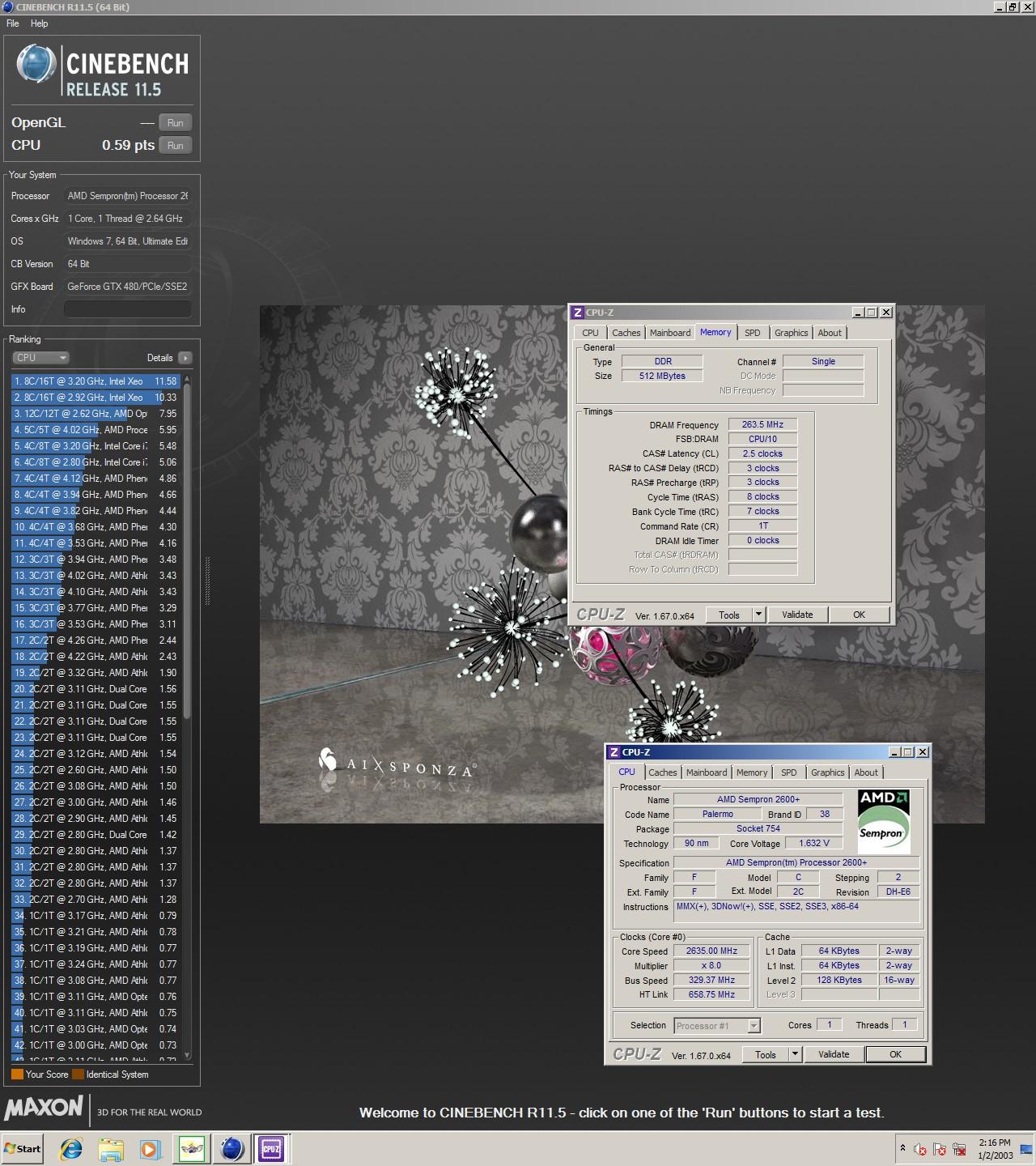Switch to CPU-Z taskbar button
Viewport: 1036px width, 1166px height.
click(270, 1148)
